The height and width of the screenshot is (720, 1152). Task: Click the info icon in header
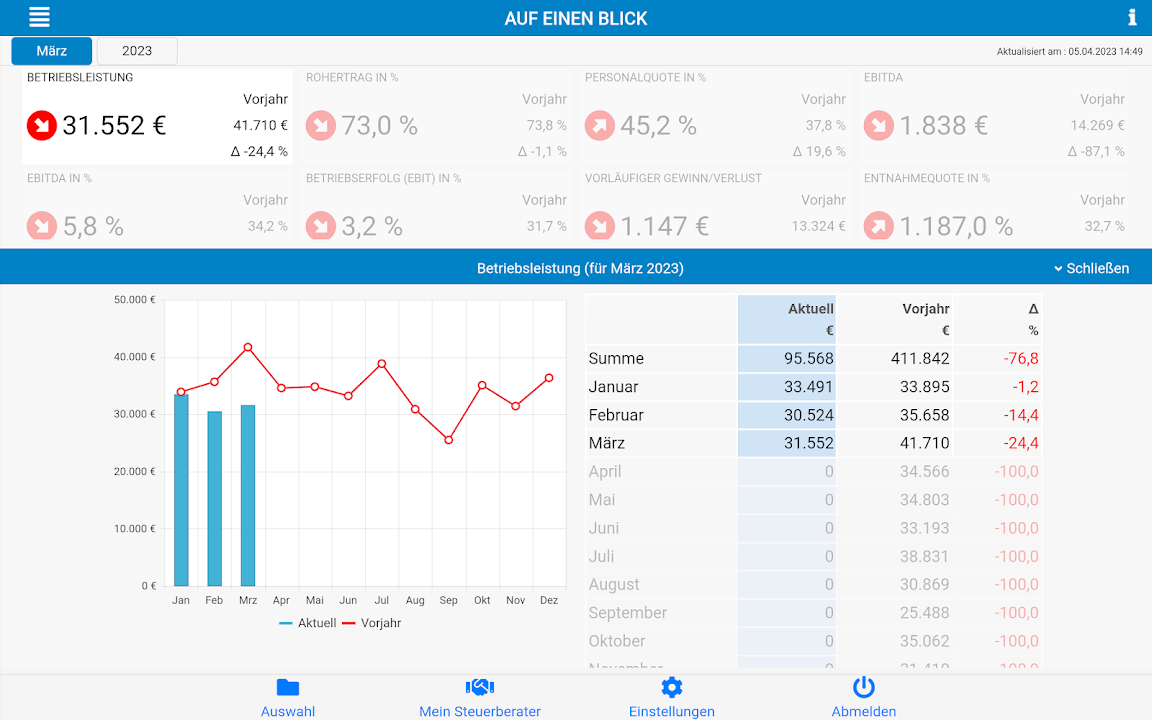1132,17
